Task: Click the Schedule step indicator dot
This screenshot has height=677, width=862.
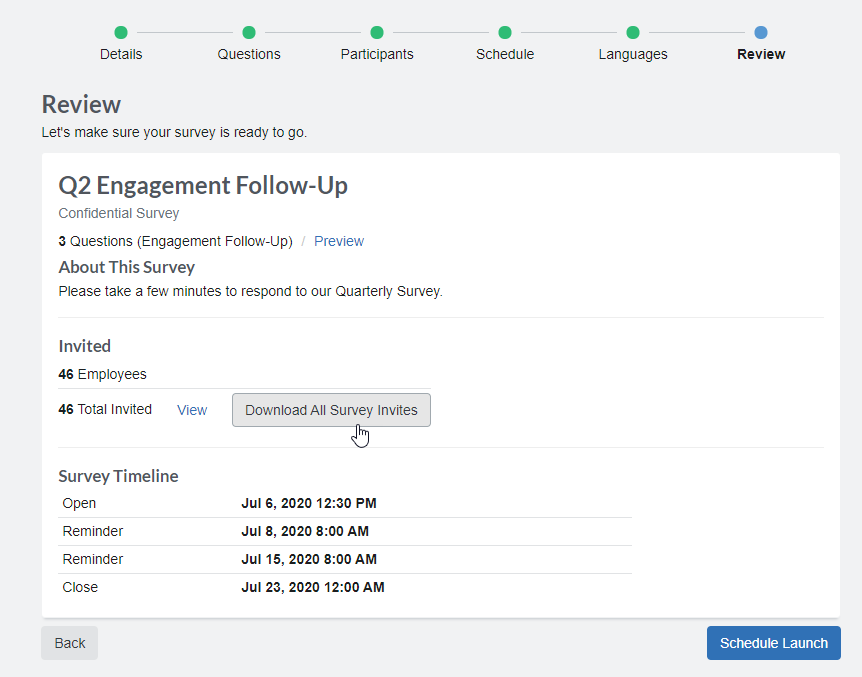Action: click(504, 31)
